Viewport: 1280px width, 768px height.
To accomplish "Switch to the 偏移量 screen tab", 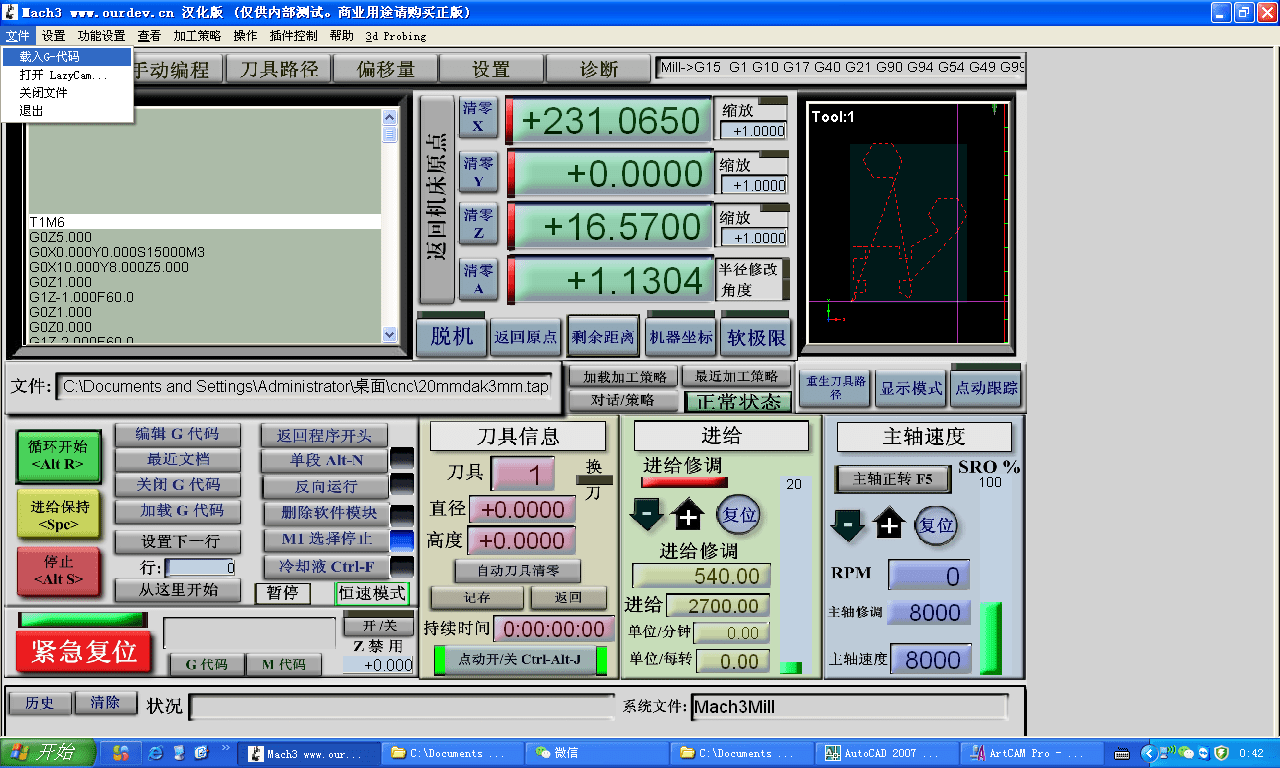I will [x=385, y=69].
